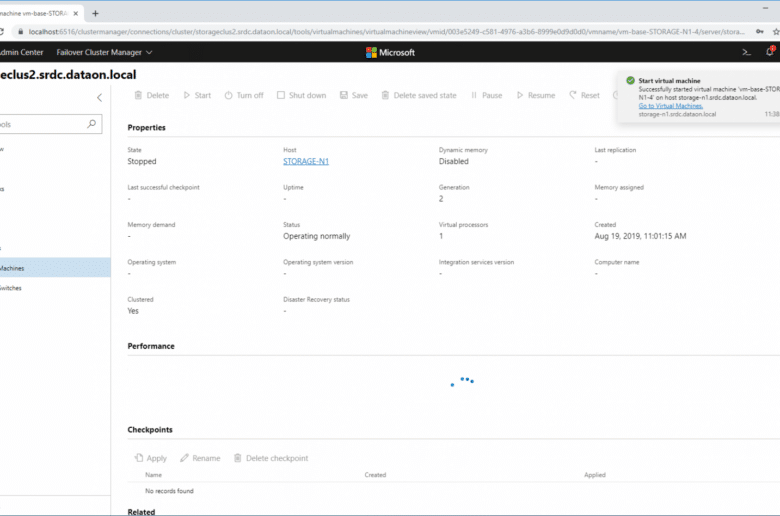
Task: Click the 'No records found' text
Action: [169, 491]
